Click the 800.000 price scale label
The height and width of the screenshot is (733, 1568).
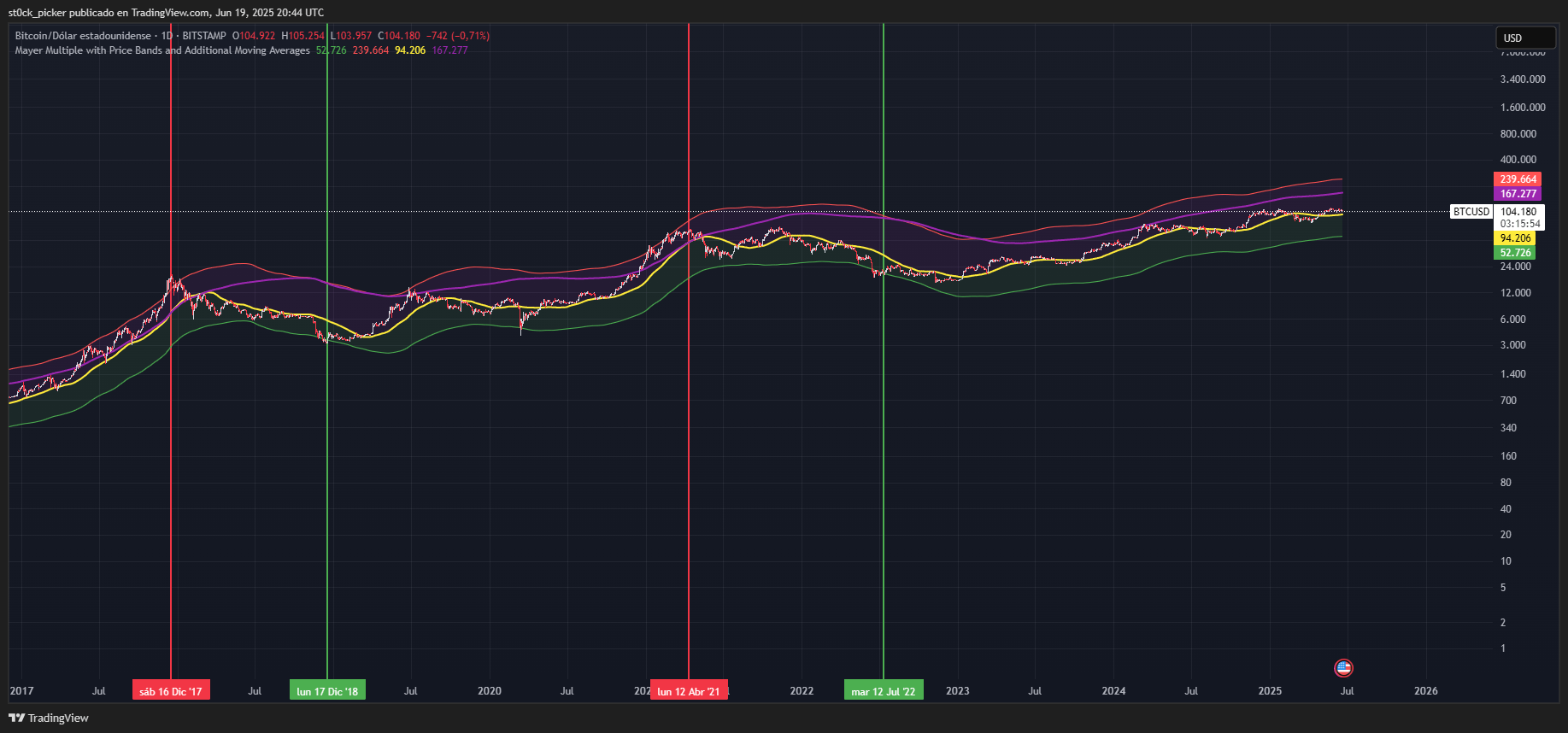pyautogui.click(x=1518, y=134)
